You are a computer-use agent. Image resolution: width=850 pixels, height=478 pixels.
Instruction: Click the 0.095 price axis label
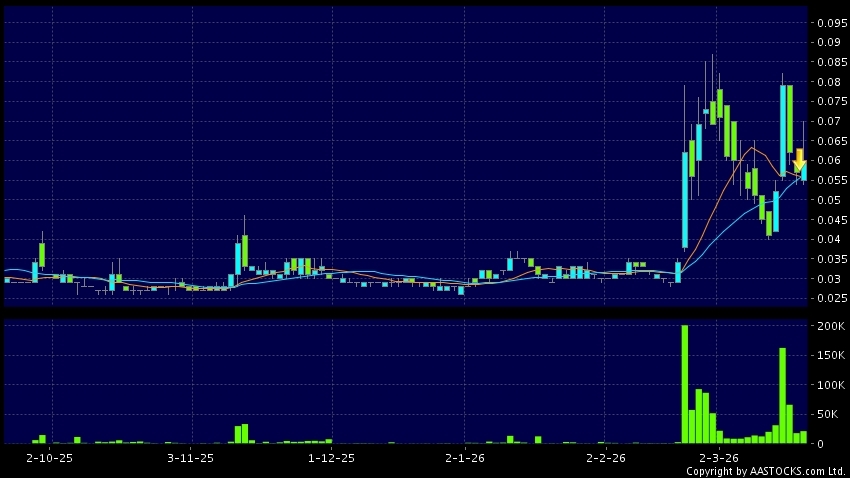pos(828,23)
